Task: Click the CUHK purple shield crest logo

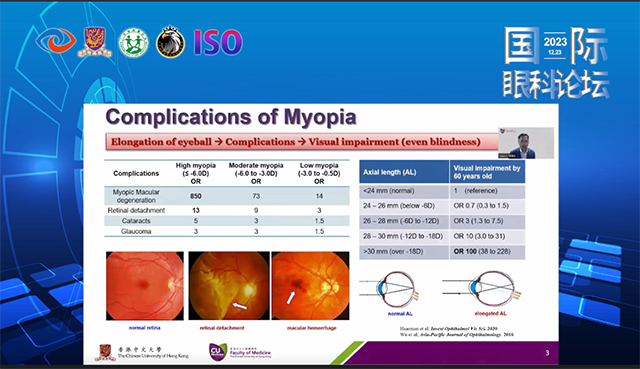Action: point(95,42)
